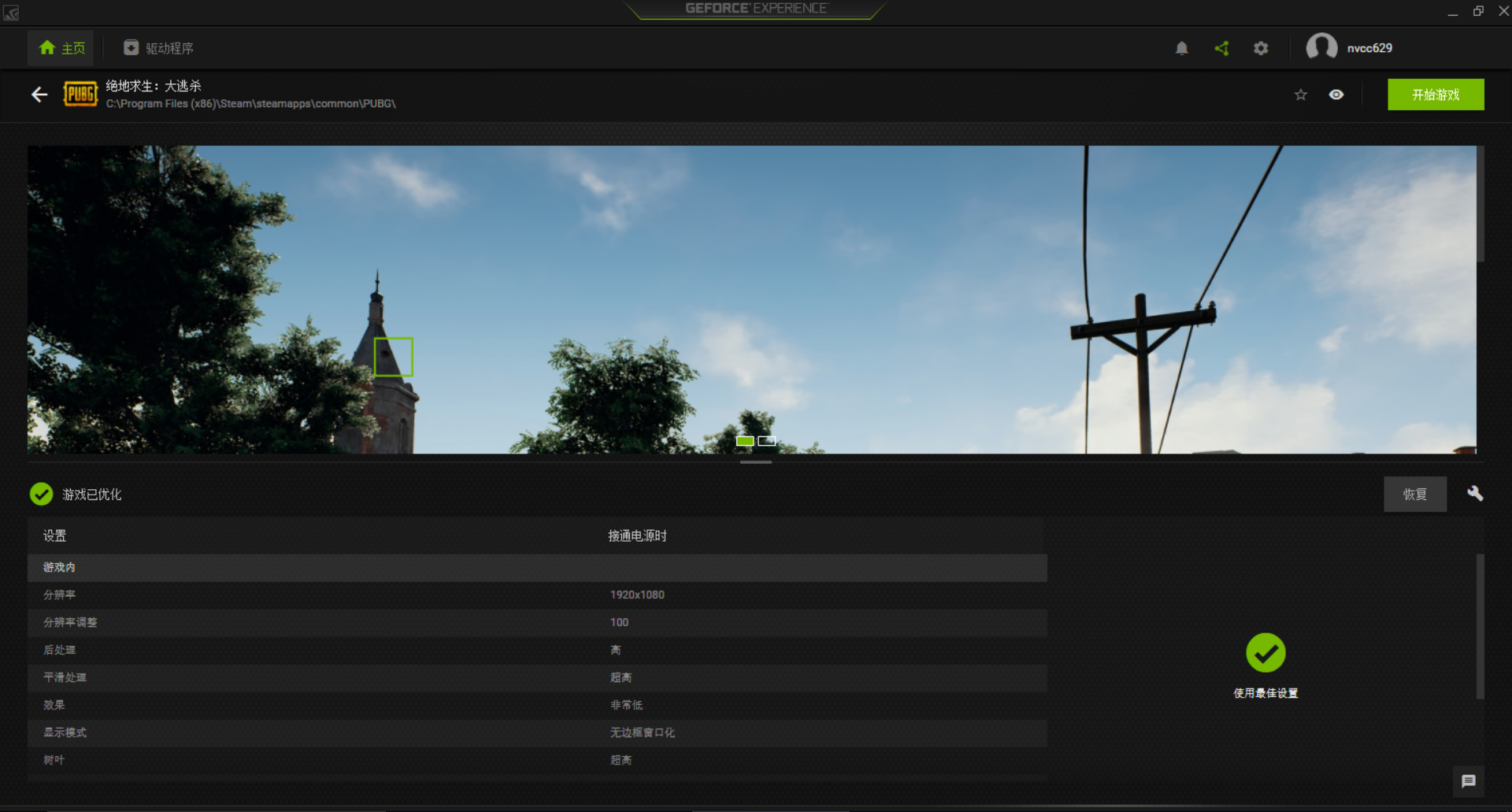Click the 绝地求生：大逃杀 game title

154,86
